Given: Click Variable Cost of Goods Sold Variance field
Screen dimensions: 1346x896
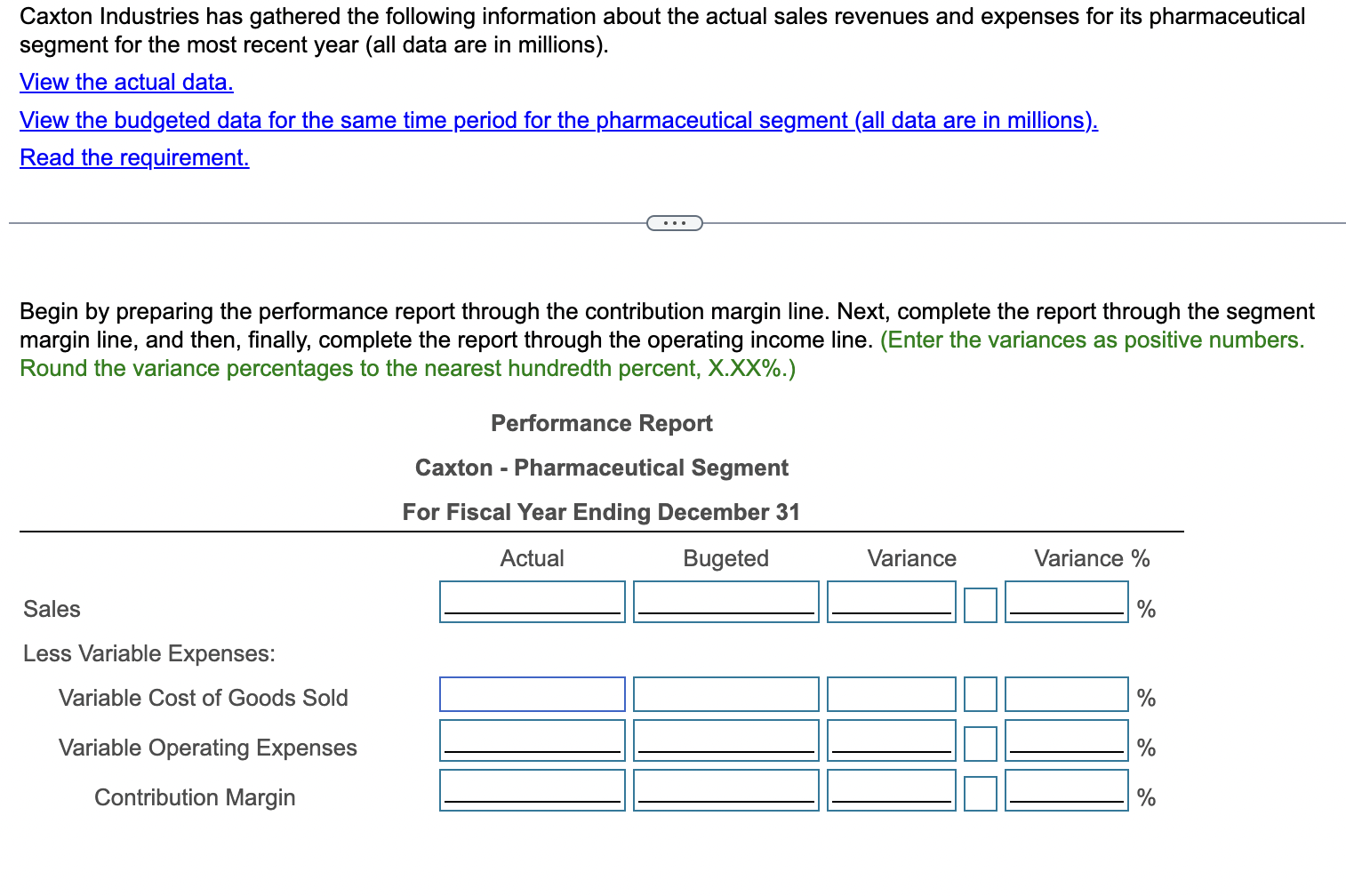Looking at the screenshot, I should pos(892,694).
